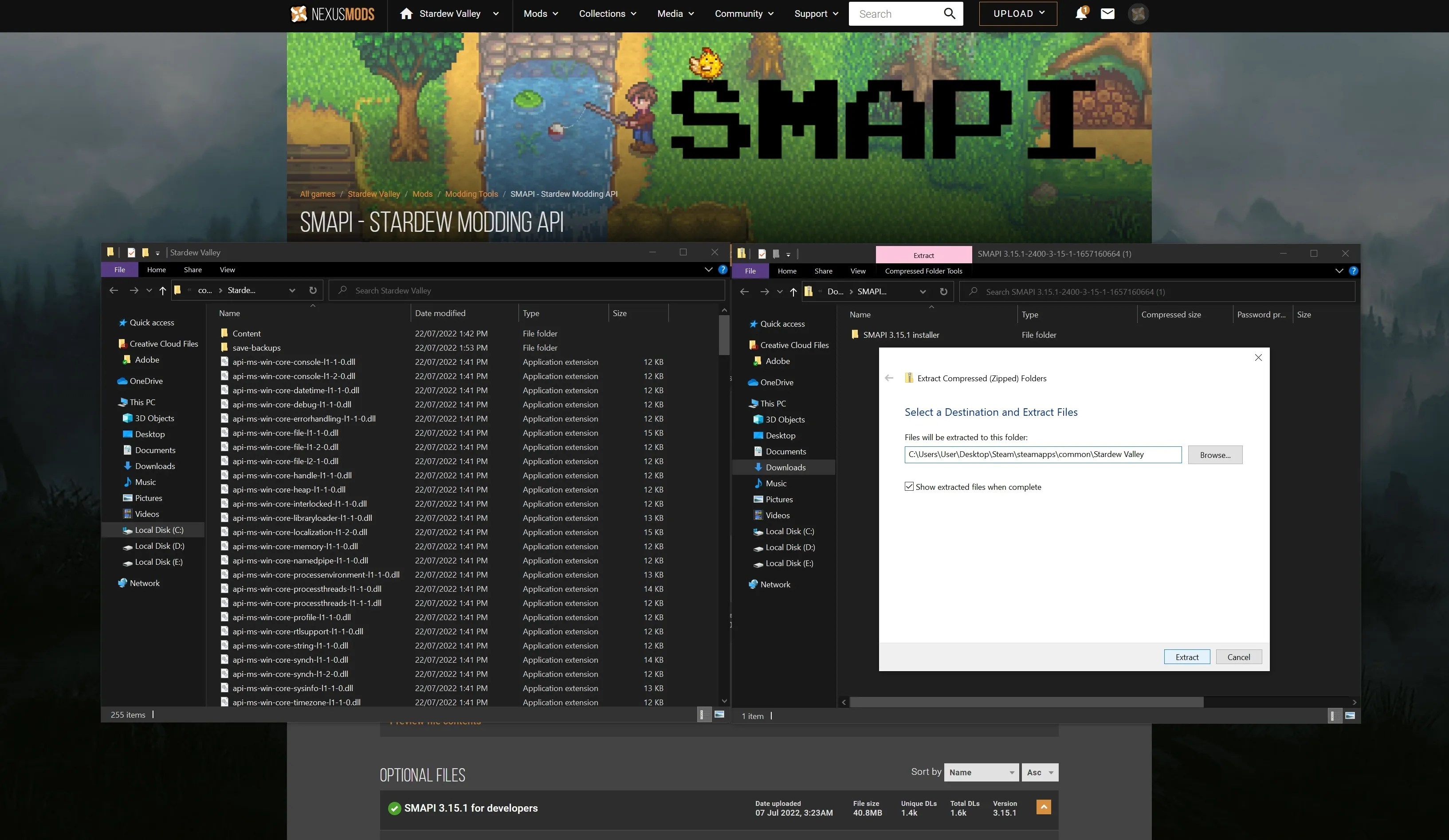The width and height of the screenshot is (1449, 840).
Task: Open the Sort by Name dropdown
Action: click(981, 772)
